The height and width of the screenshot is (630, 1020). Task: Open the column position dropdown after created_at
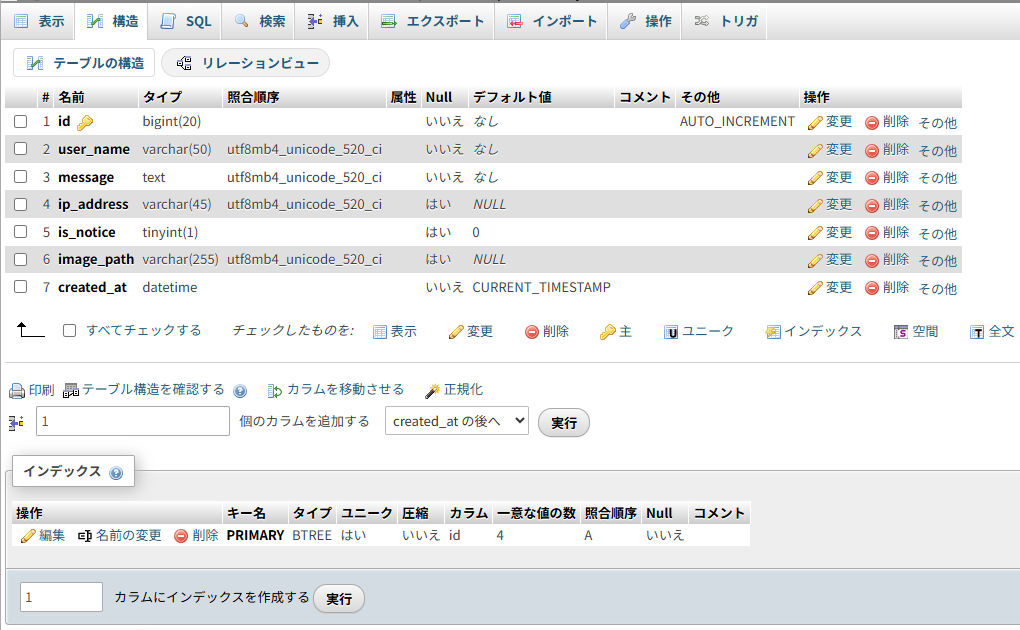click(456, 422)
